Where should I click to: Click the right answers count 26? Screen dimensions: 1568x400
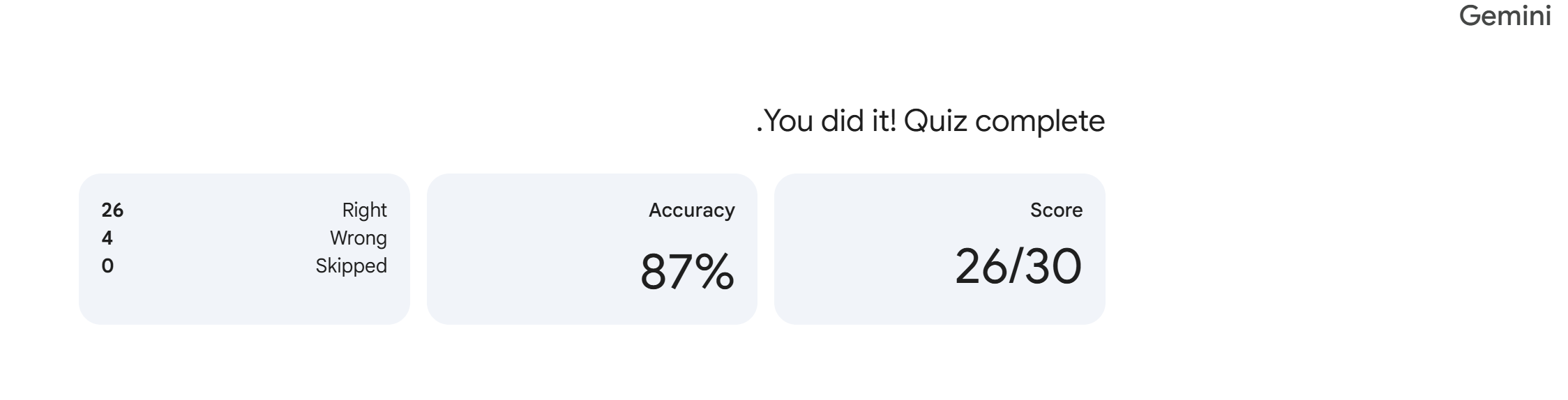[112, 210]
